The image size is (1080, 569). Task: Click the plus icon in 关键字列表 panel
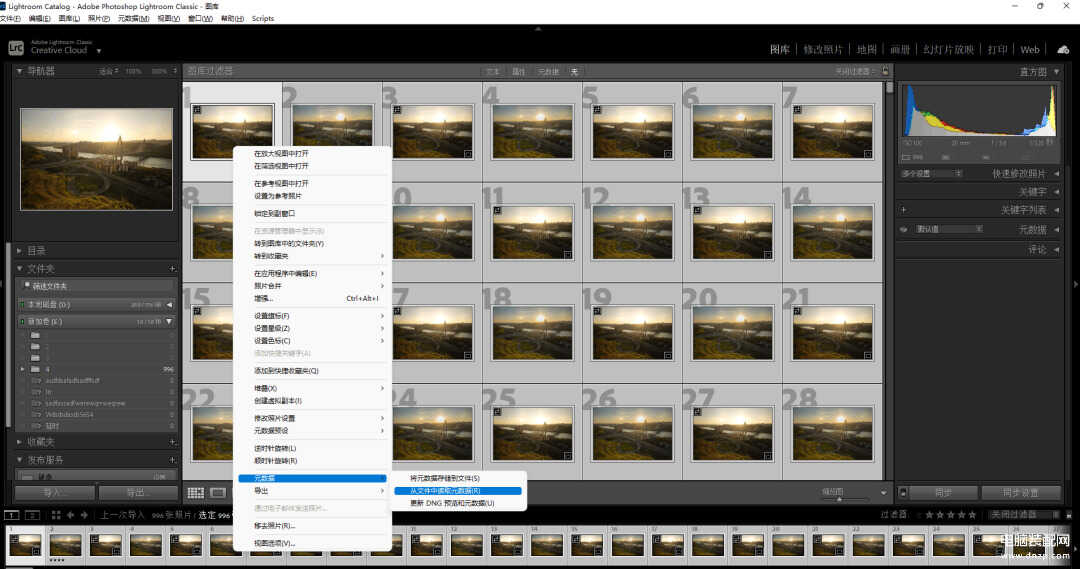click(x=904, y=209)
